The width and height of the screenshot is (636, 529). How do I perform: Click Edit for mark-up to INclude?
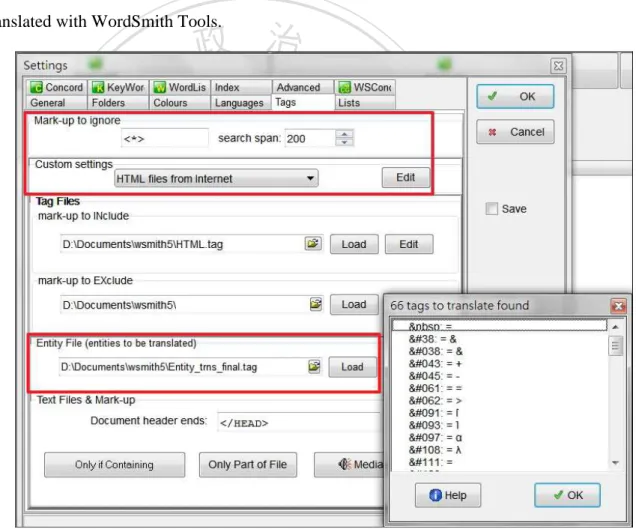click(x=409, y=244)
